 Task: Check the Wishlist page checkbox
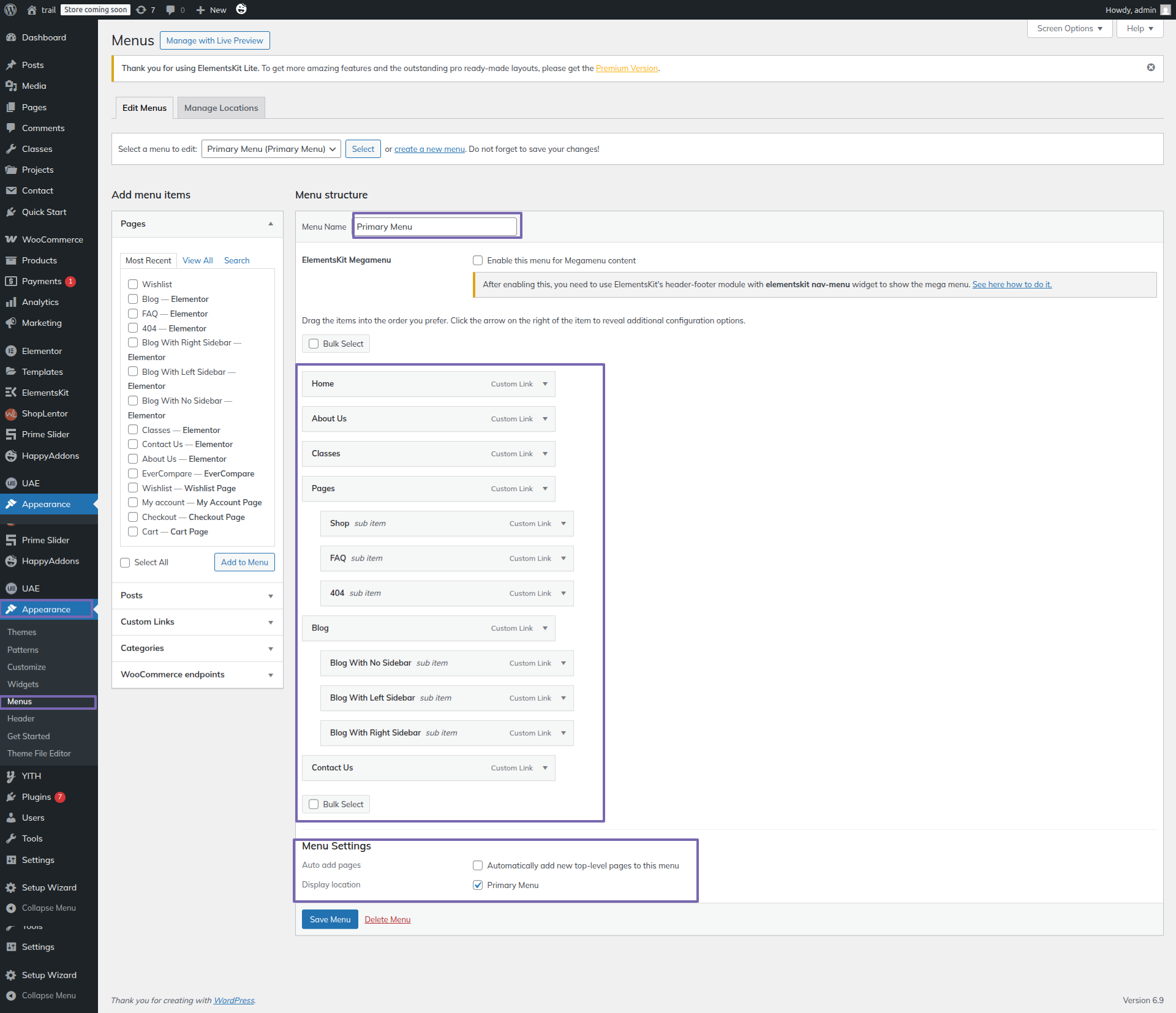click(x=133, y=284)
